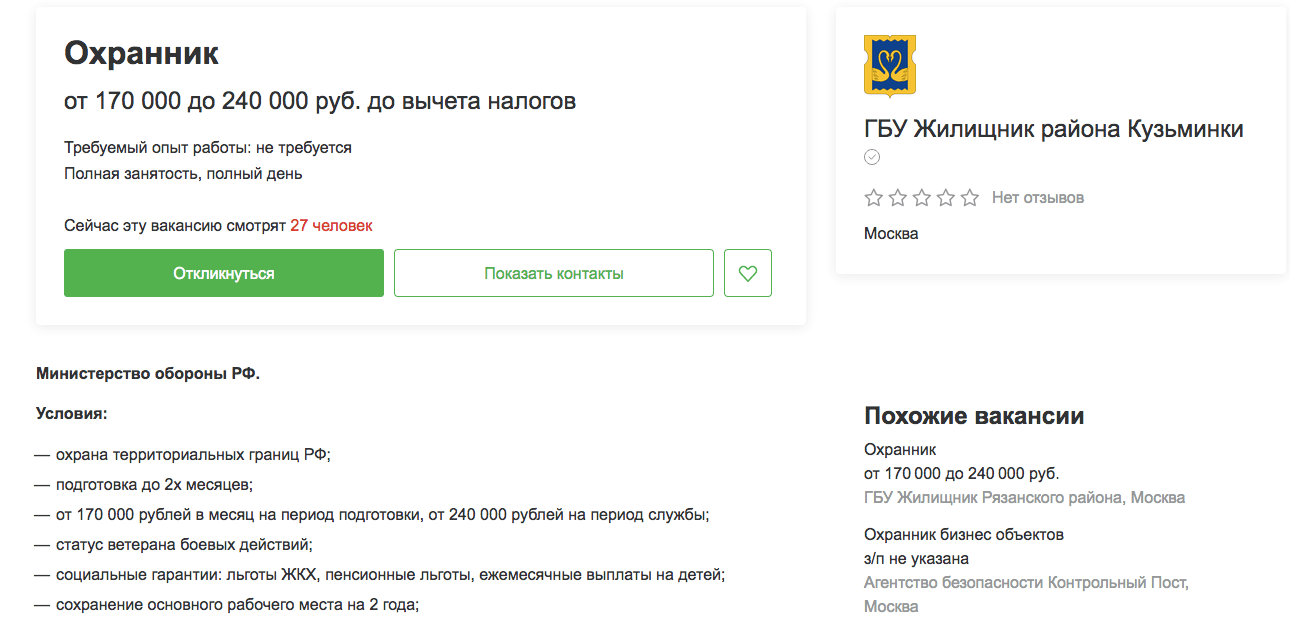
Task: Click ГБУ Жилищник Рязанского района, Москва
Action: click(1023, 497)
